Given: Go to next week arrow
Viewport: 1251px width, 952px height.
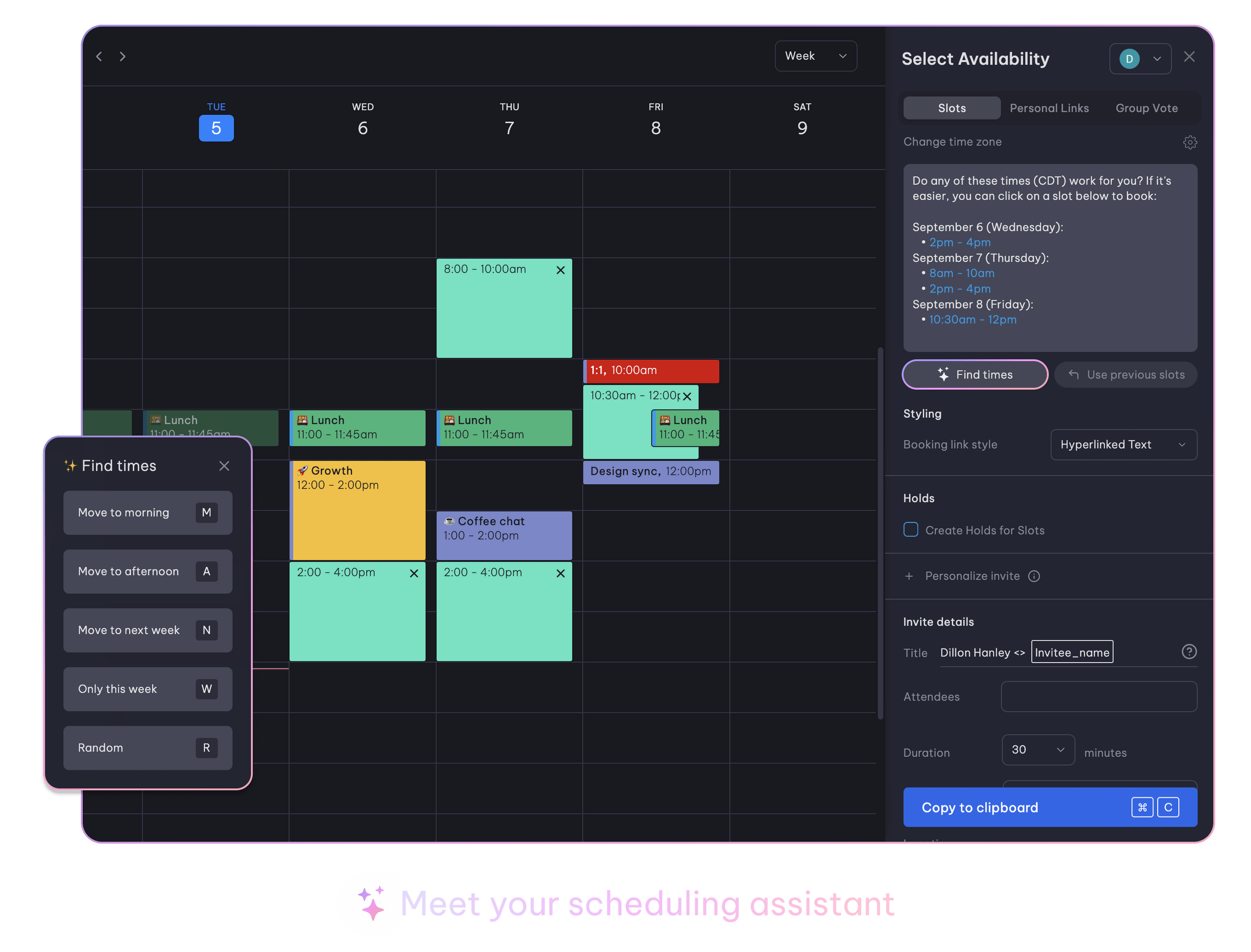Looking at the screenshot, I should coord(122,56).
